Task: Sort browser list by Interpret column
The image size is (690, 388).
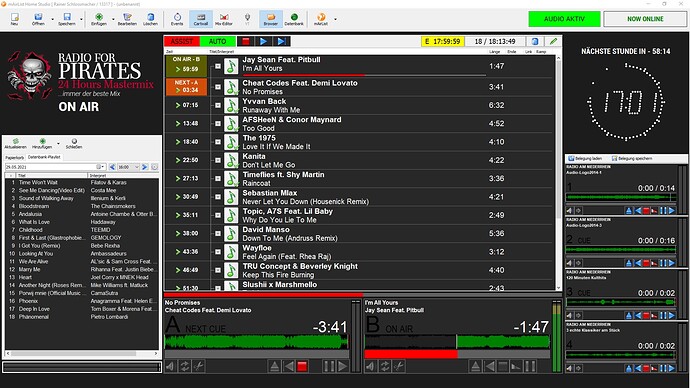Action: click(123, 176)
